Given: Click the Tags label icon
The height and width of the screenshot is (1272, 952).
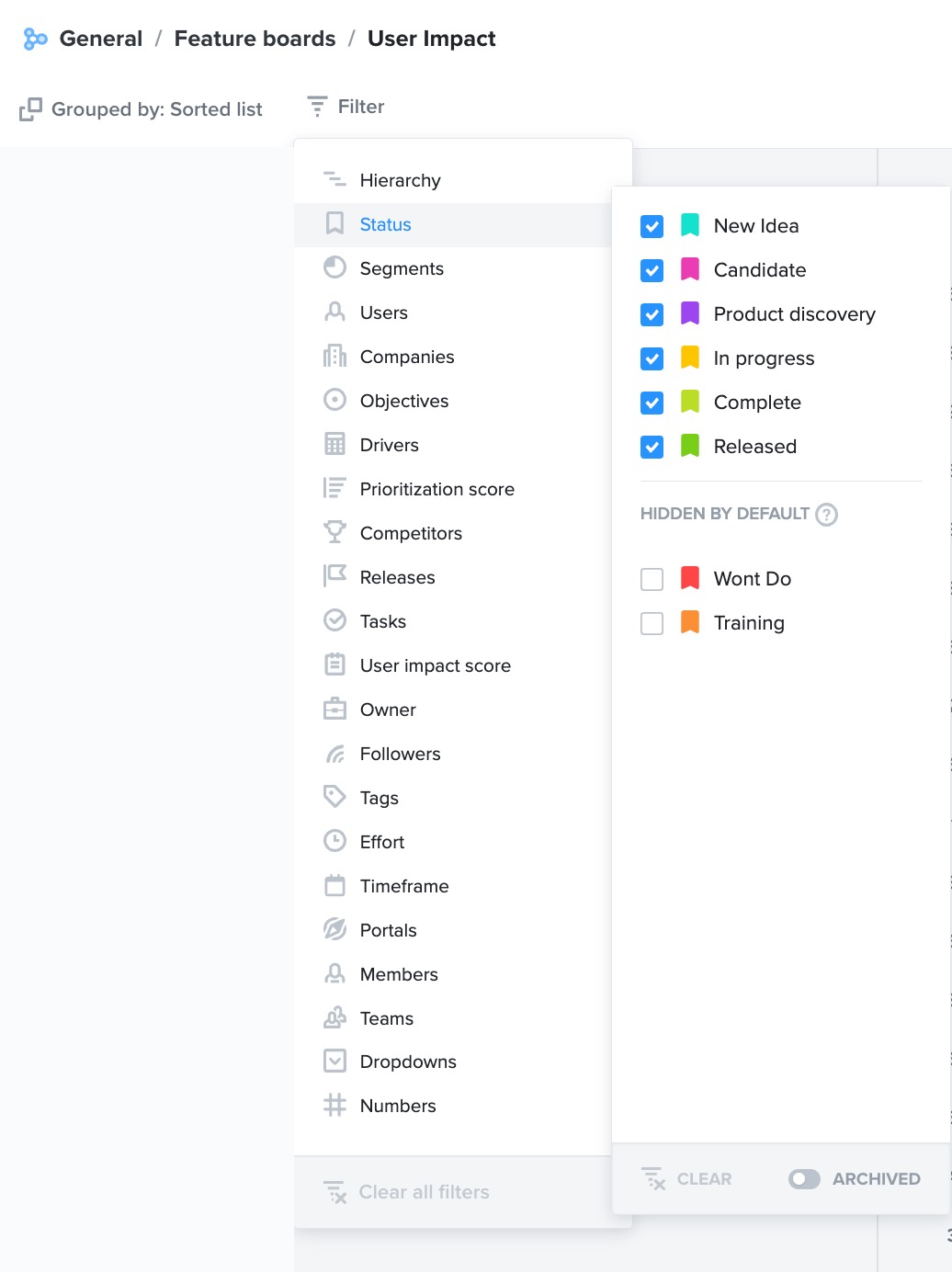Looking at the screenshot, I should [x=334, y=797].
